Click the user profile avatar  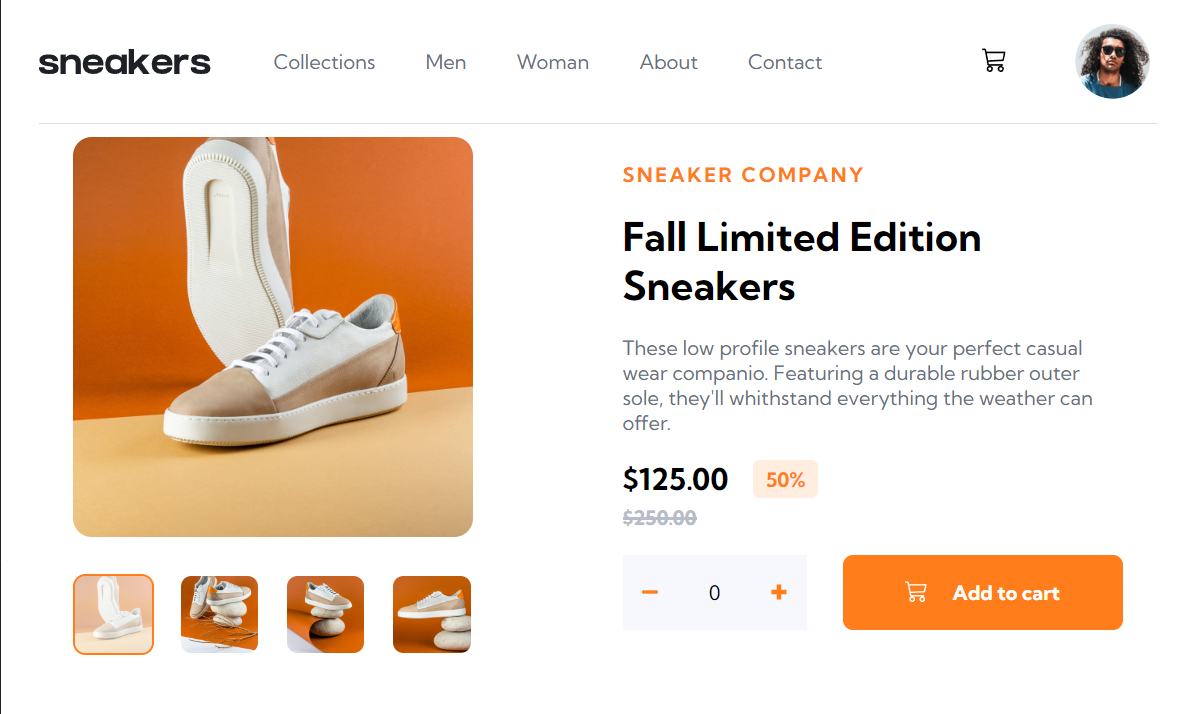point(1112,61)
